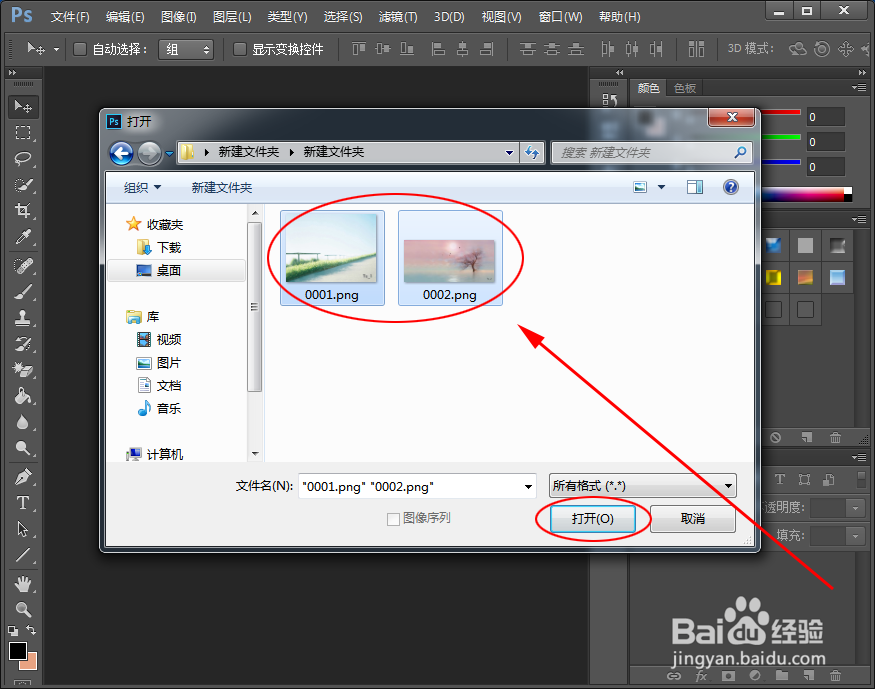Click the foreground color swatch
Screen dimensions: 875x689
[x=18, y=651]
